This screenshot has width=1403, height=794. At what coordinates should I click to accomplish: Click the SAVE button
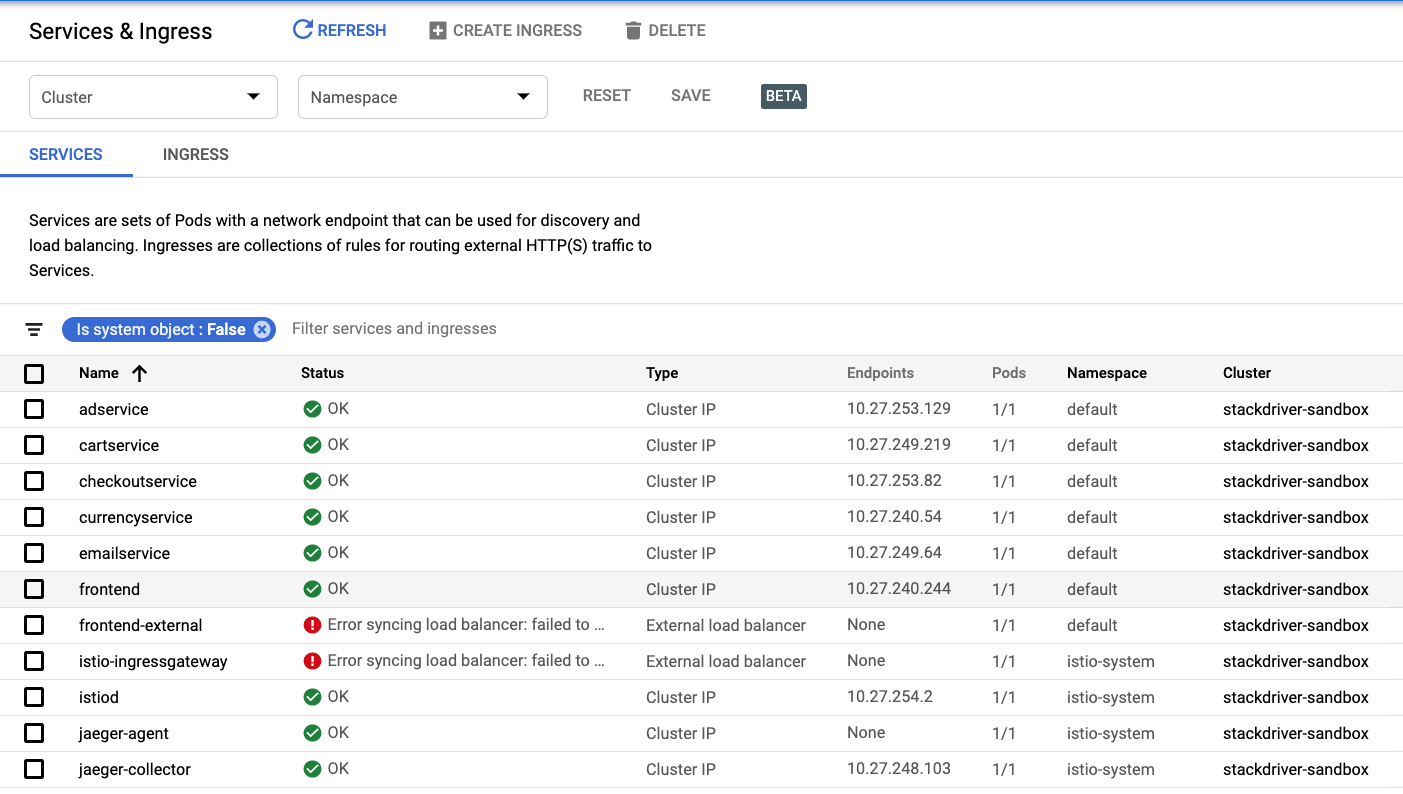(690, 95)
